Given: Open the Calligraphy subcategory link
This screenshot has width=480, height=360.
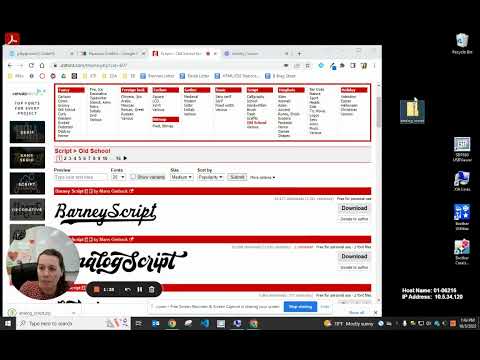Looking at the screenshot, I should [x=255, y=97].
